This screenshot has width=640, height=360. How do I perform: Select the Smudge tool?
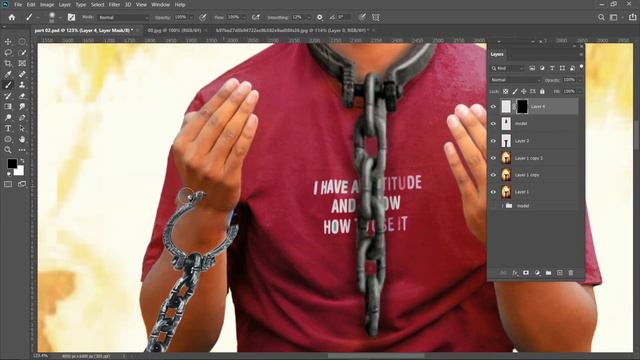click(x=22, y=107)
